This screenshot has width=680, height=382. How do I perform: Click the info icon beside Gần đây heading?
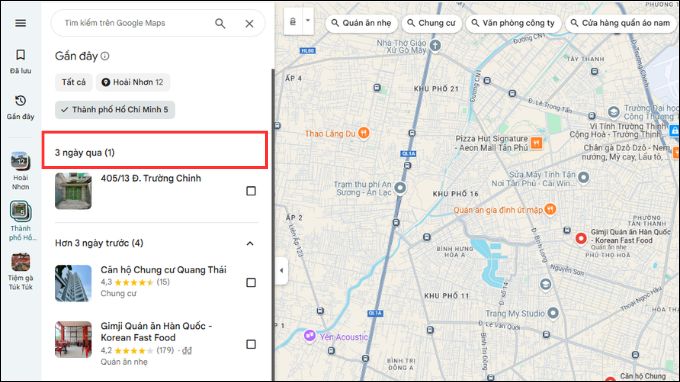(105, 56)
